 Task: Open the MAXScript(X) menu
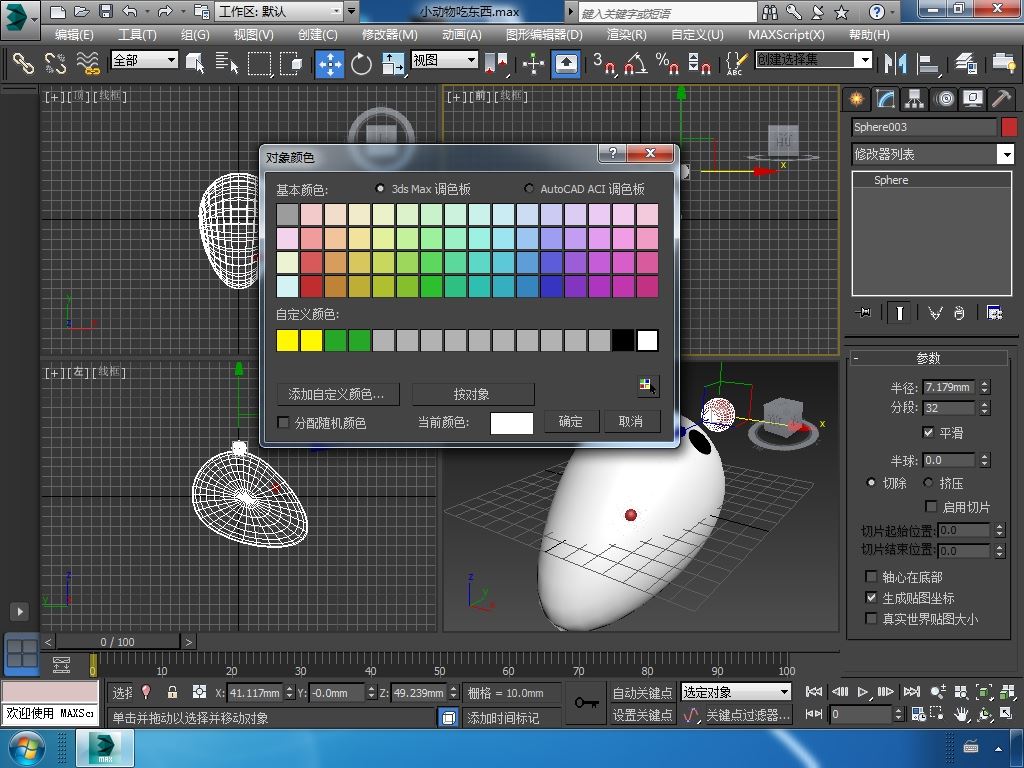[x=786, y=35]
